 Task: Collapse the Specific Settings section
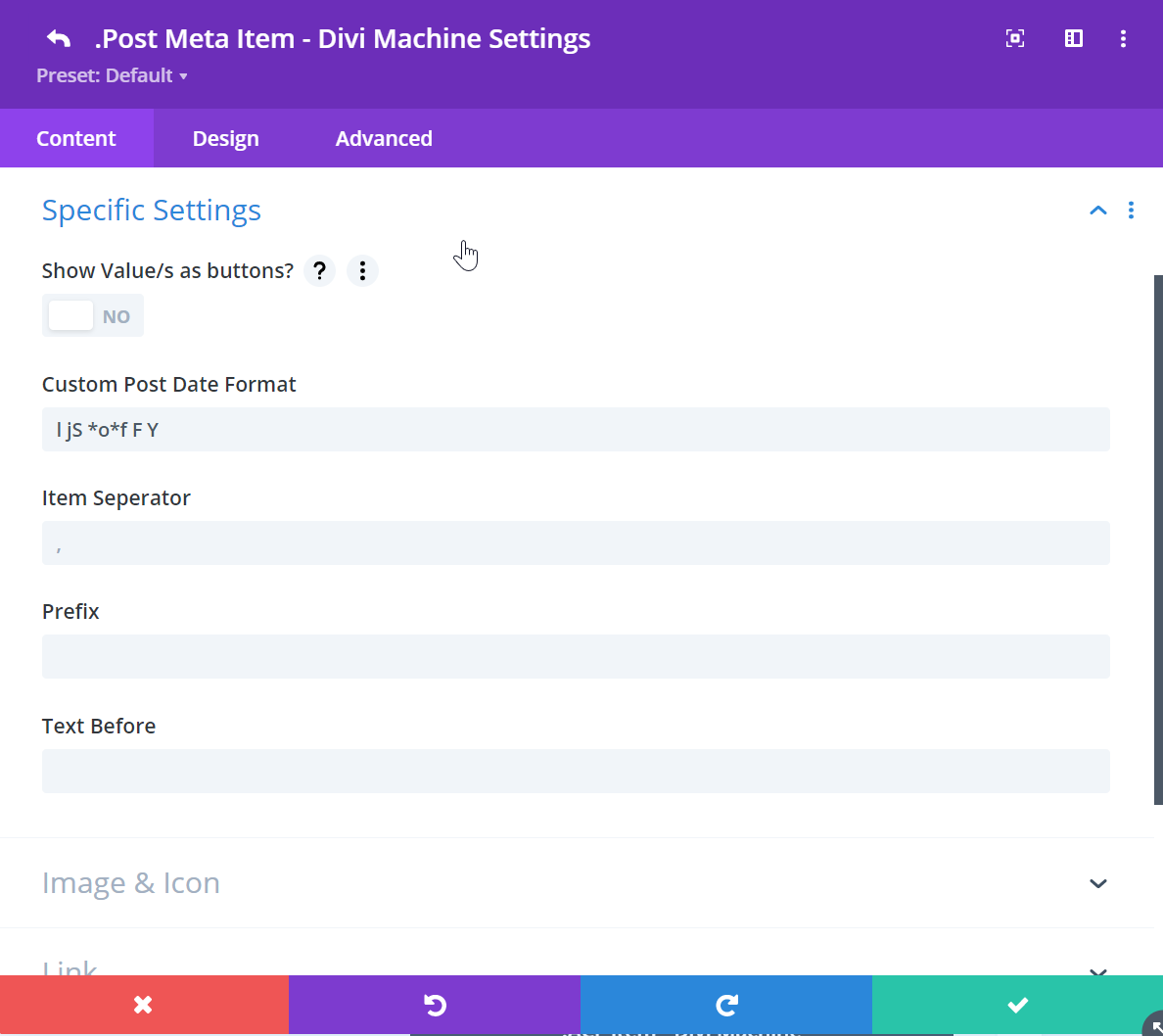tap(1097, 211)
